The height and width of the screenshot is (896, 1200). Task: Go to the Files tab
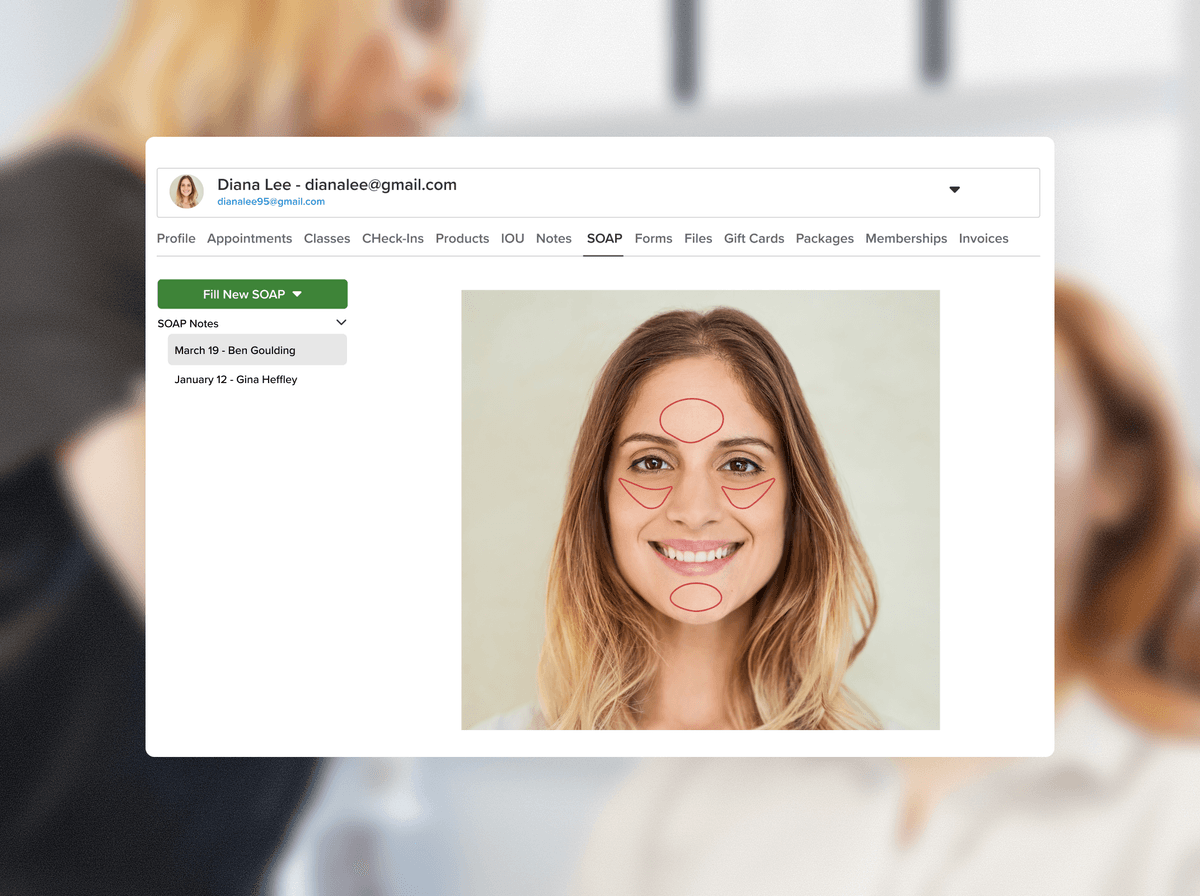(x=698, y=239)
